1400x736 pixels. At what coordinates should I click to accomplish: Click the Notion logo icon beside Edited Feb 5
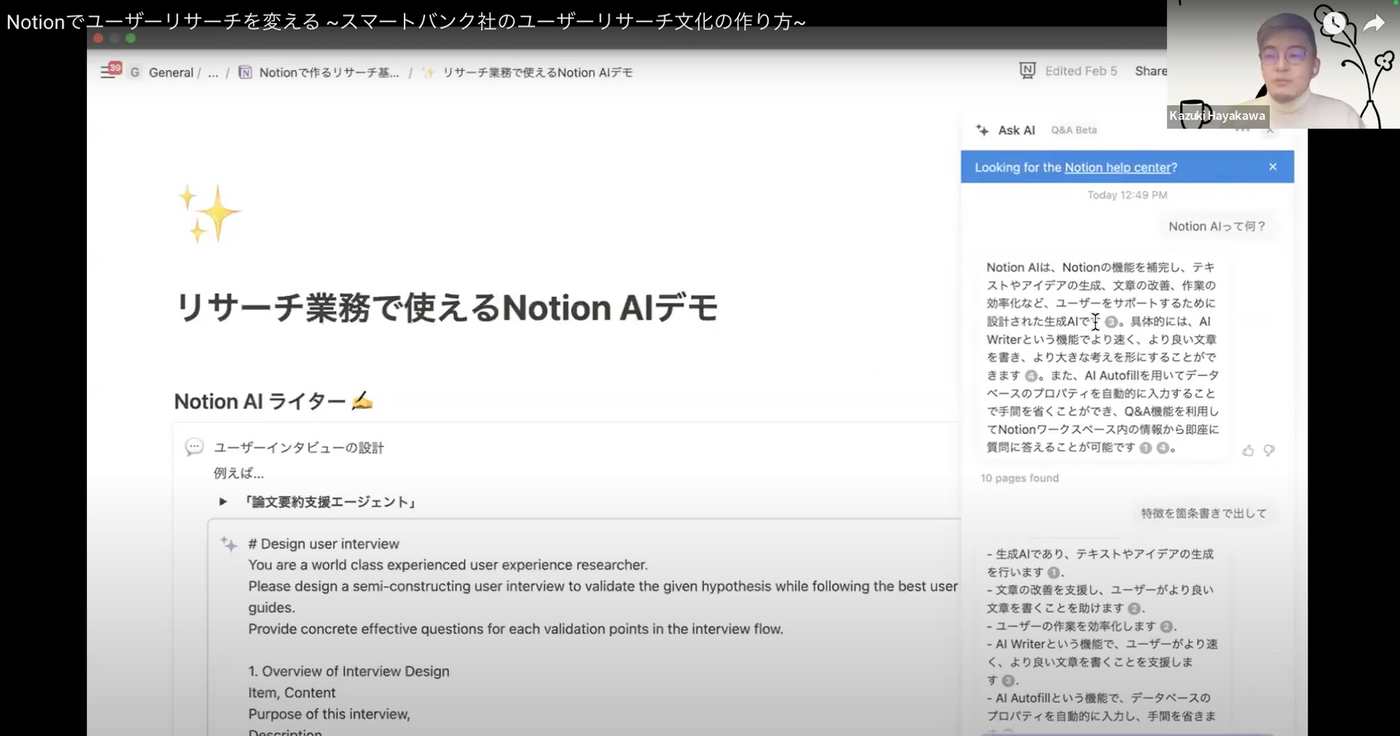point(1027,71)
